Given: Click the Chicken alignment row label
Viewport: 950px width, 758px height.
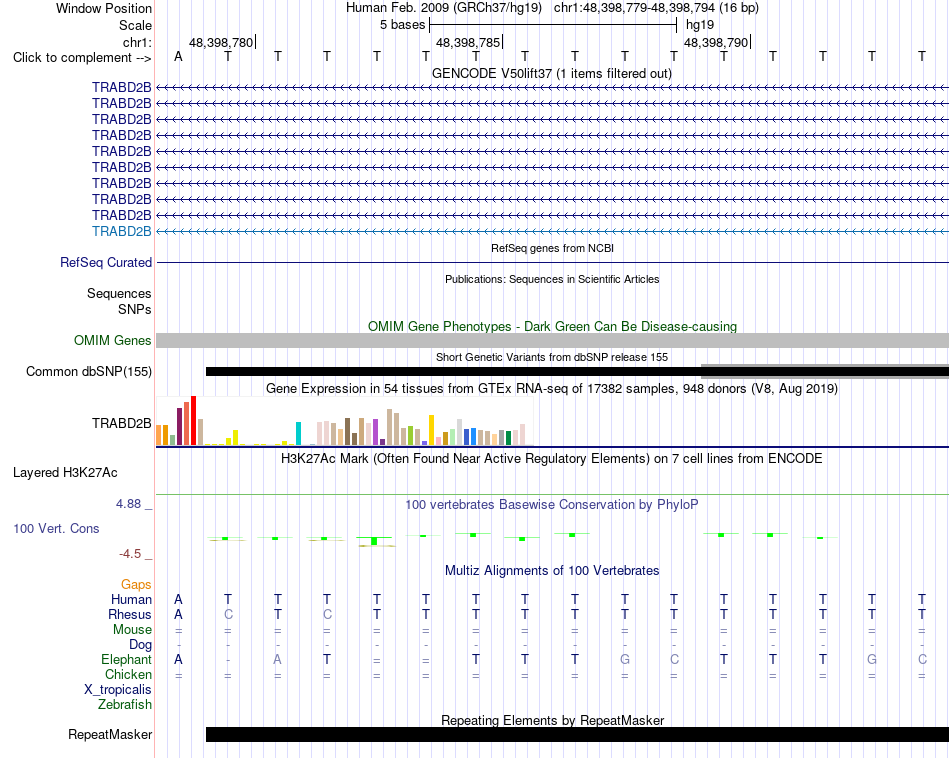Looking at the screenshot, I should click(128, 674).
